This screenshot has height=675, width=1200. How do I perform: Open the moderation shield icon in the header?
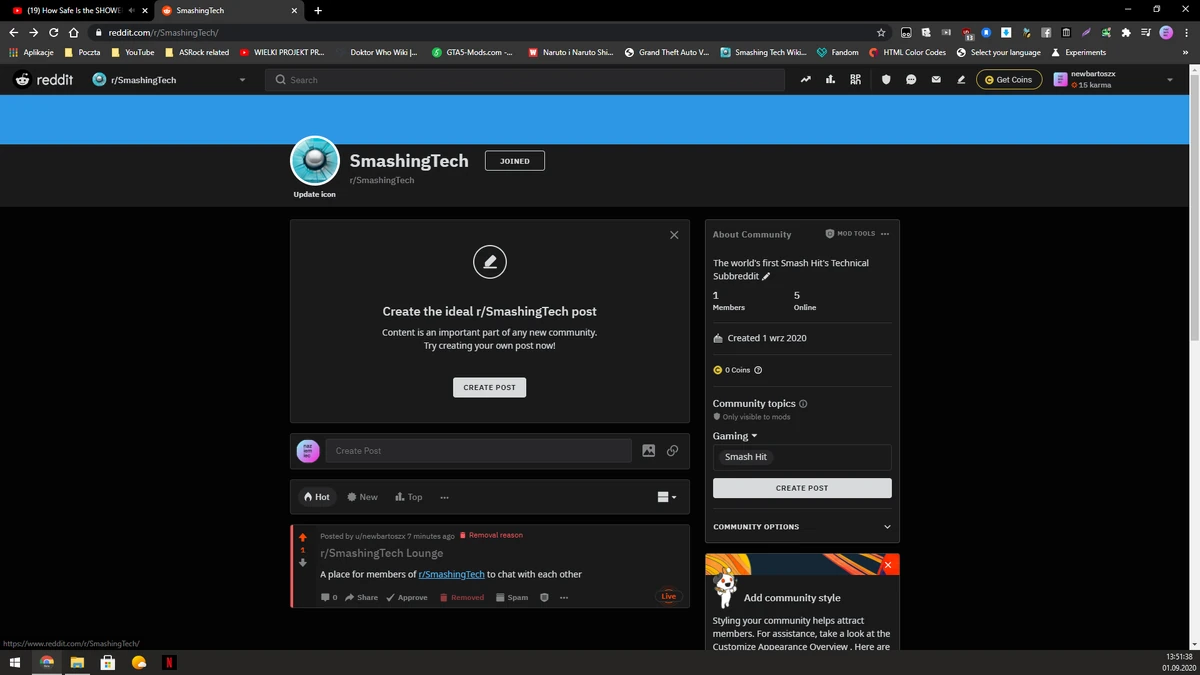click(x=887, y=79)
